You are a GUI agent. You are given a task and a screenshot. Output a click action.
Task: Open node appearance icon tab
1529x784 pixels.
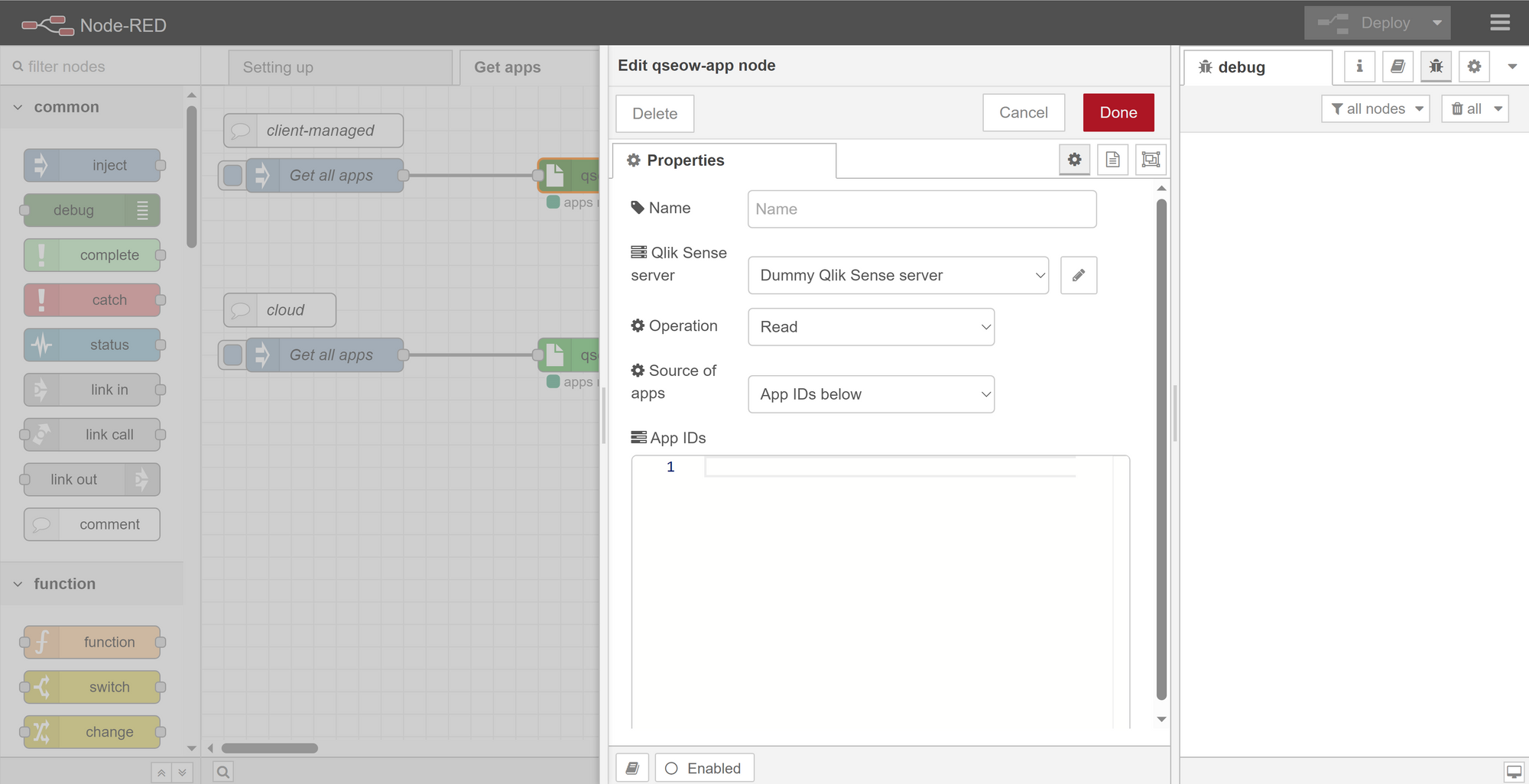(1151, 160)
